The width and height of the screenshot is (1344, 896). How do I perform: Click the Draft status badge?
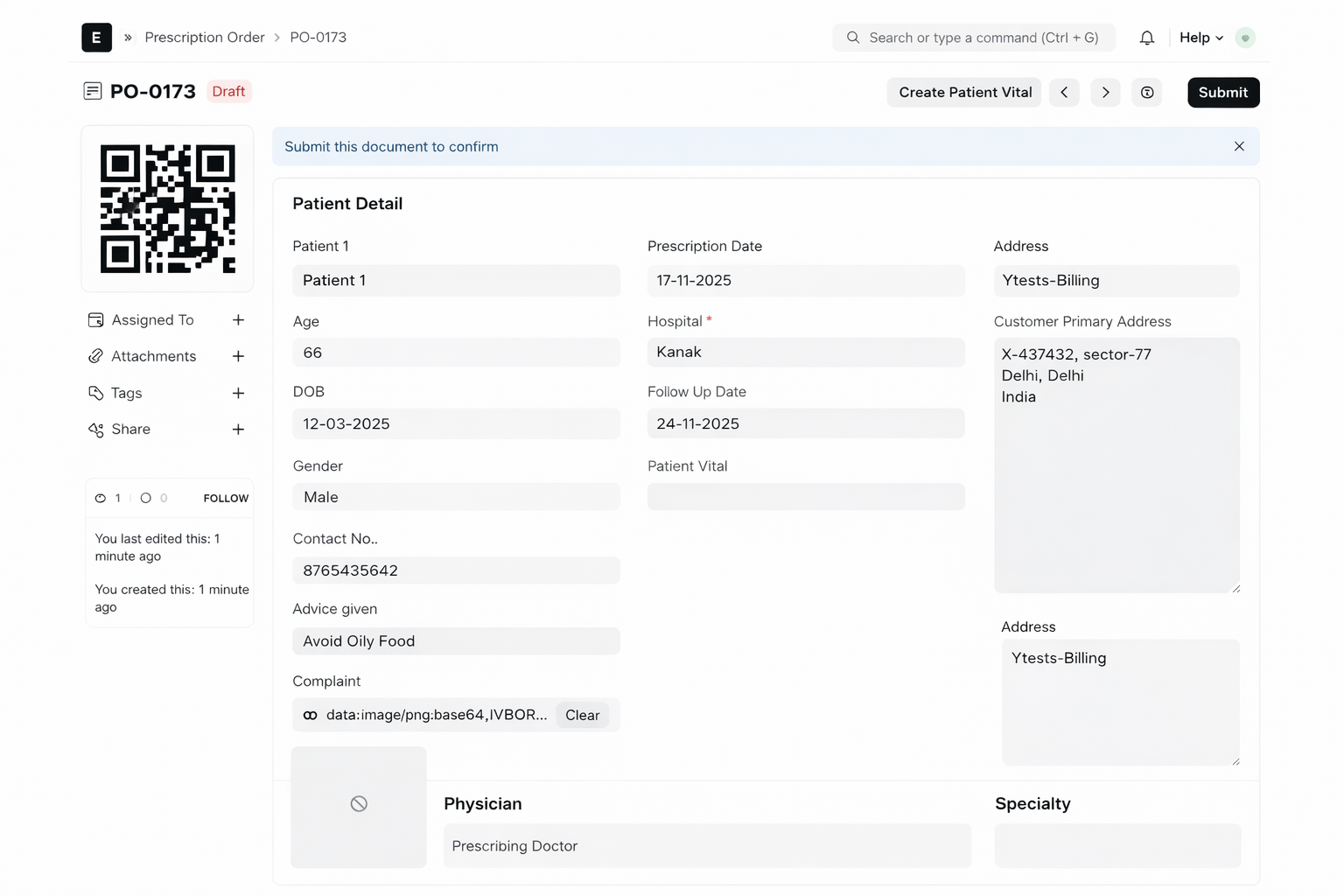coord(228,91)
